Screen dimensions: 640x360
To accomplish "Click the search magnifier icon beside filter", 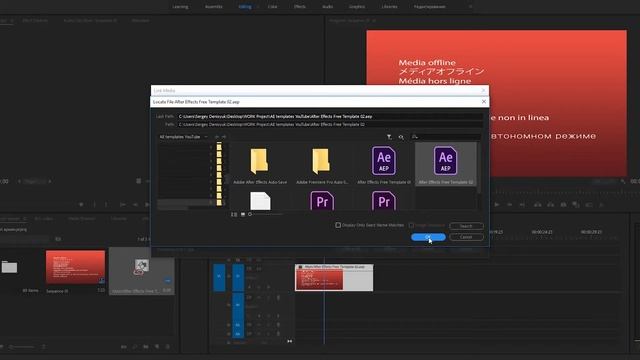I will click(401, 137).
